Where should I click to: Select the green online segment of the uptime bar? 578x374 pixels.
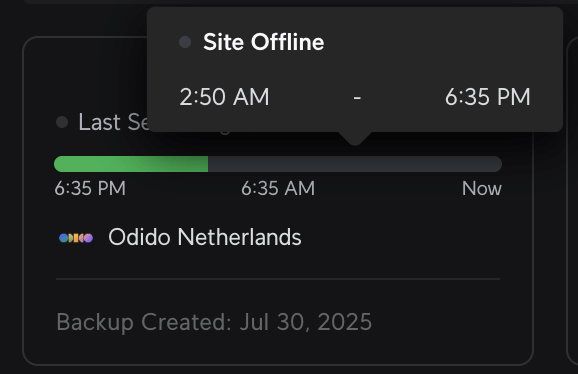pos(131,164)
